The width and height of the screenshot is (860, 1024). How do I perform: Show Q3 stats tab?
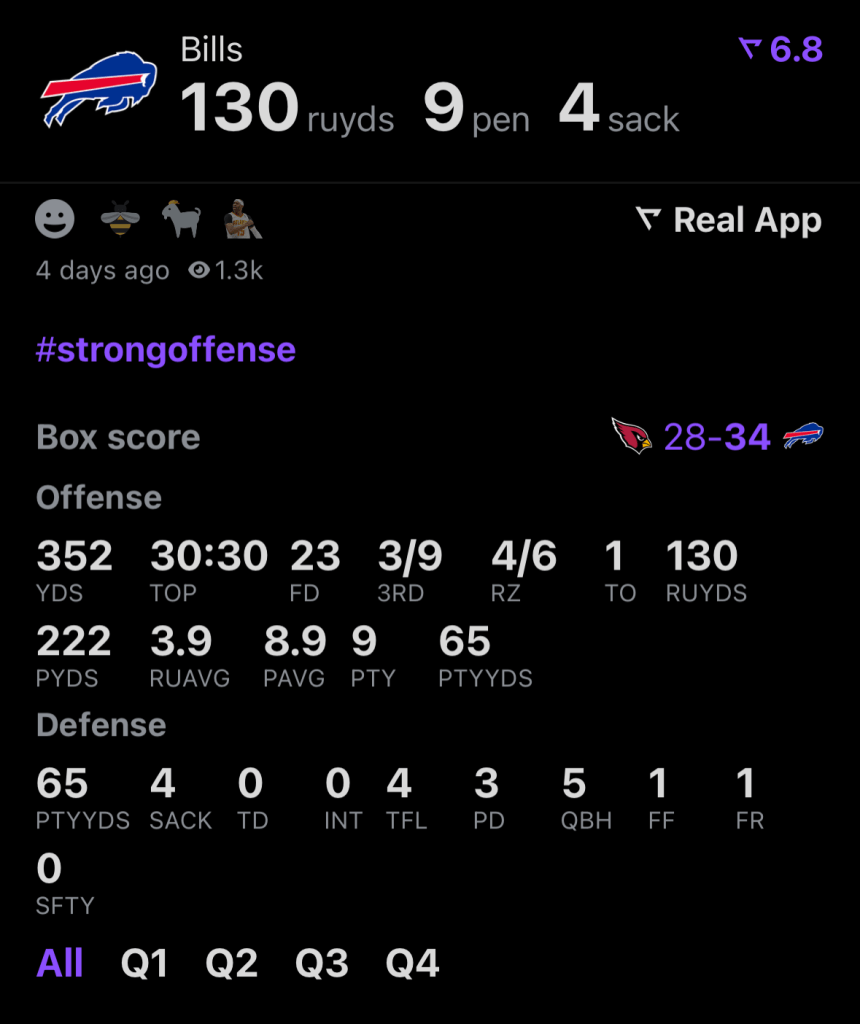point(322,963)
